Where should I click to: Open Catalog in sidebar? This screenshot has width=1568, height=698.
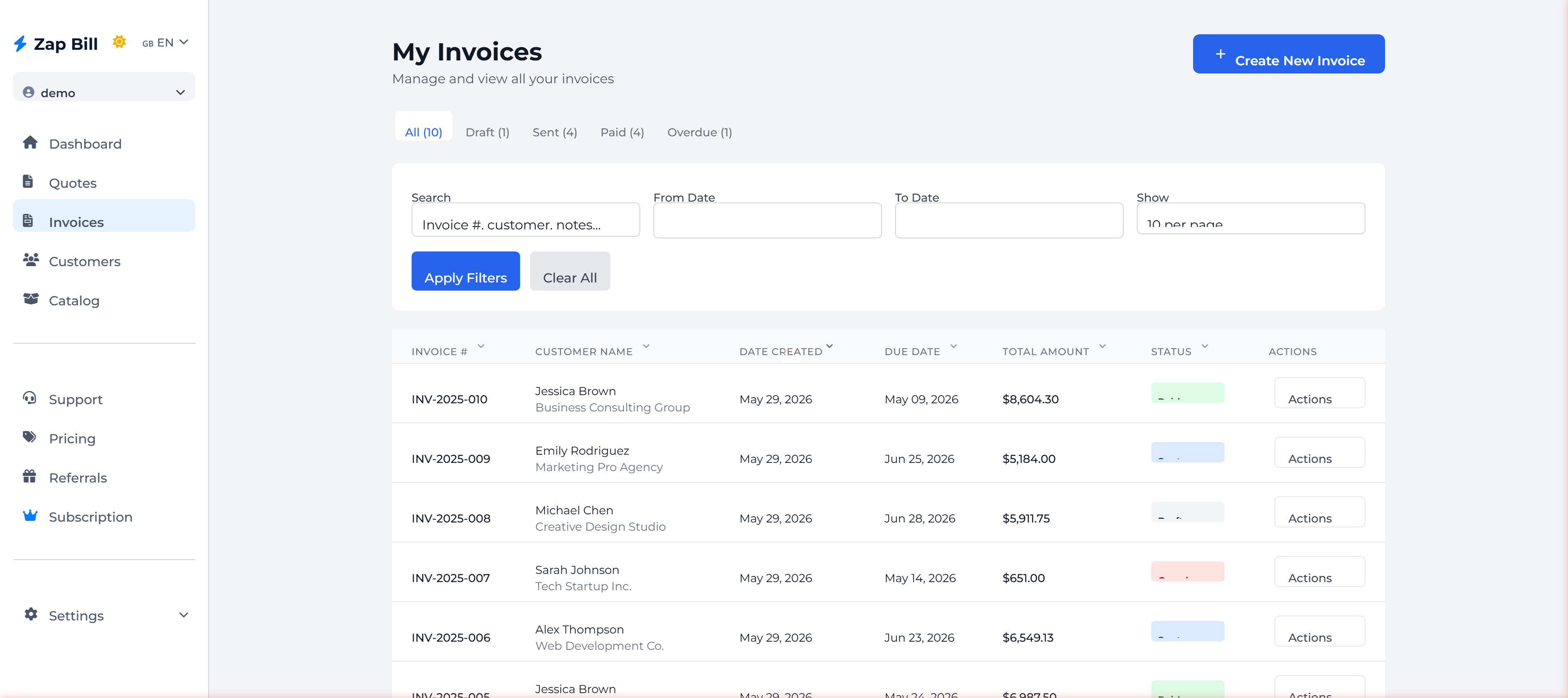pyautogui.click(x=104, y=300)
